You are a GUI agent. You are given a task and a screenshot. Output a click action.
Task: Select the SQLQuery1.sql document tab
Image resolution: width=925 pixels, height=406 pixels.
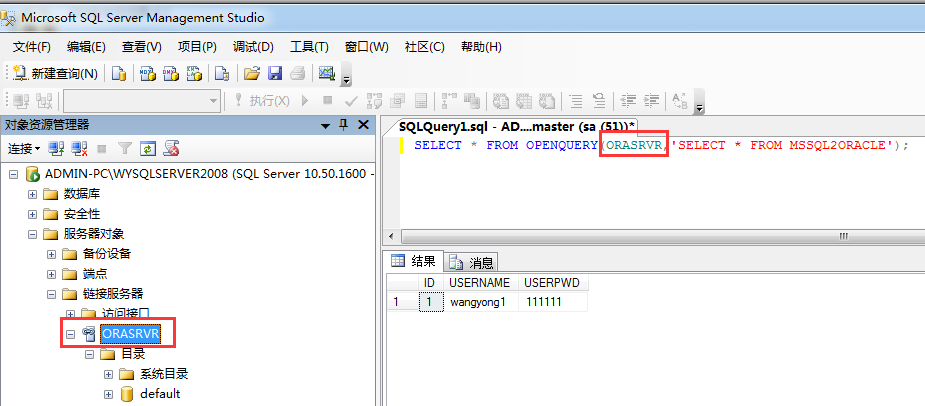pyautogui.click(x=516, y=126)
